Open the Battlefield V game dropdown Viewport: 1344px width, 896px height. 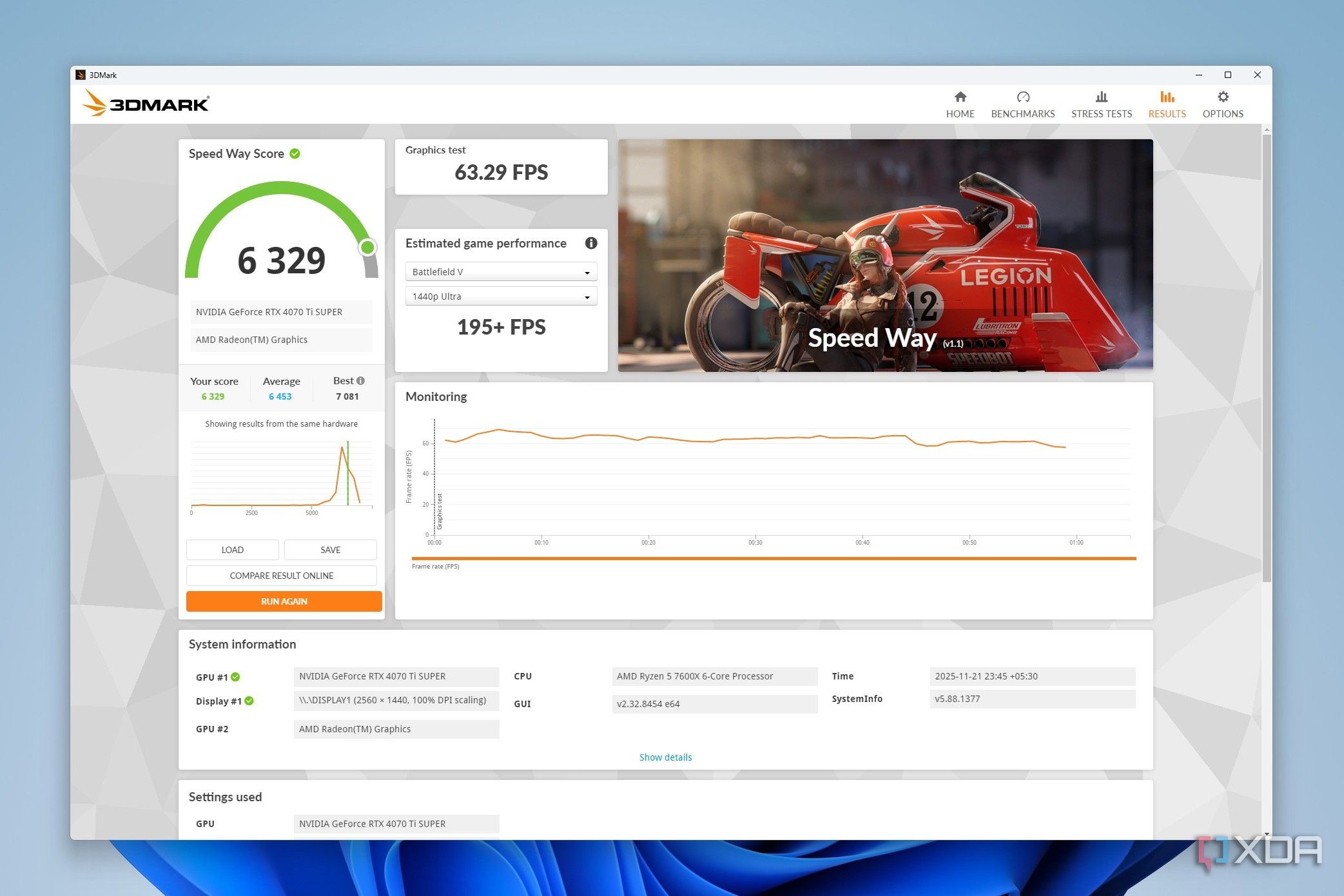coord(501,272)
